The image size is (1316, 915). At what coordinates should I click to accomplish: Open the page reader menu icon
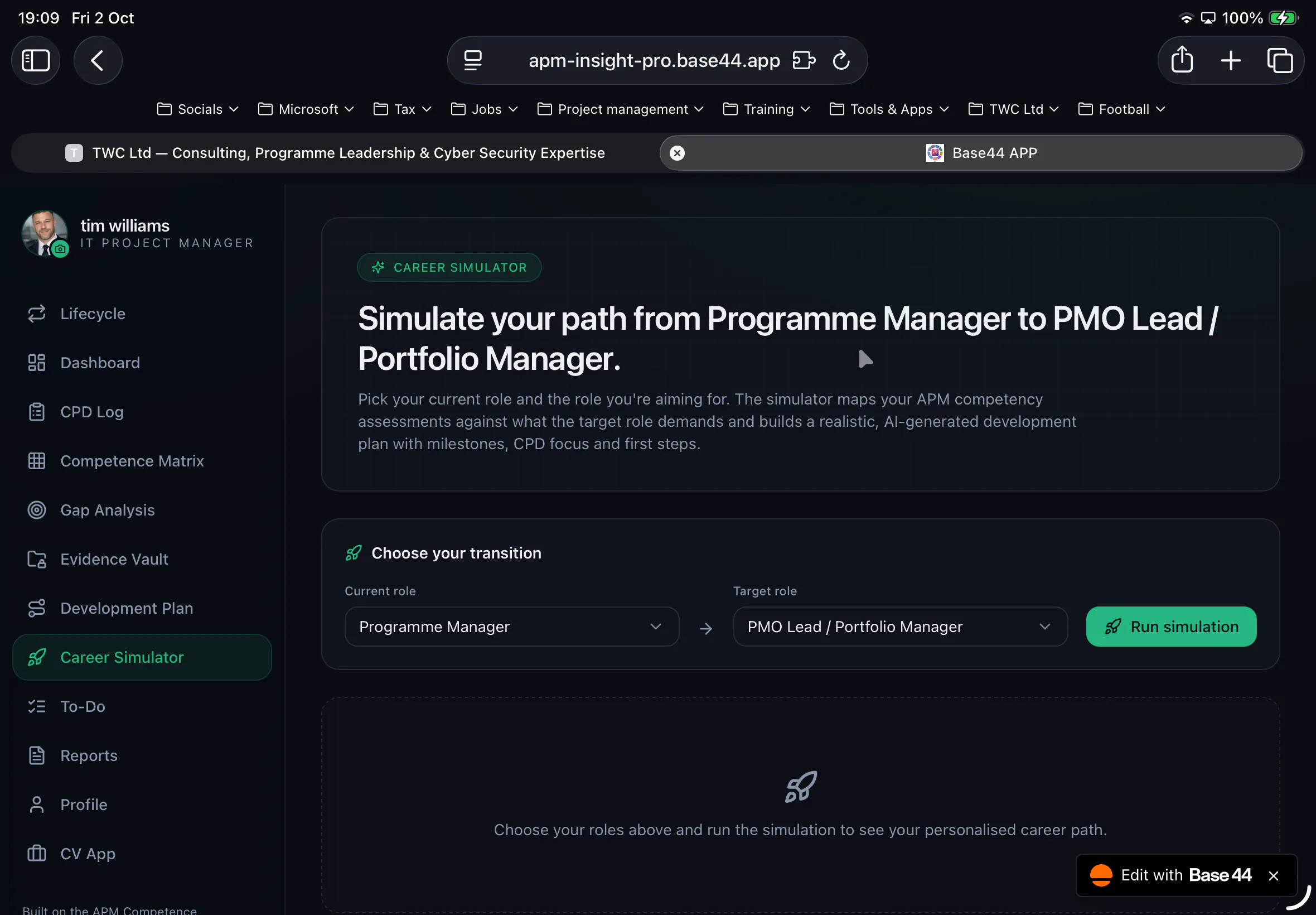473,60
